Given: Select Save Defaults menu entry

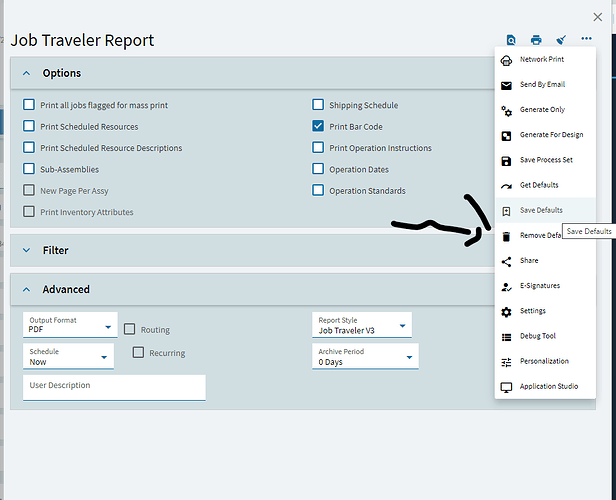Looking at the screenshot, I should pyautogui.click(x=545, y=210).
